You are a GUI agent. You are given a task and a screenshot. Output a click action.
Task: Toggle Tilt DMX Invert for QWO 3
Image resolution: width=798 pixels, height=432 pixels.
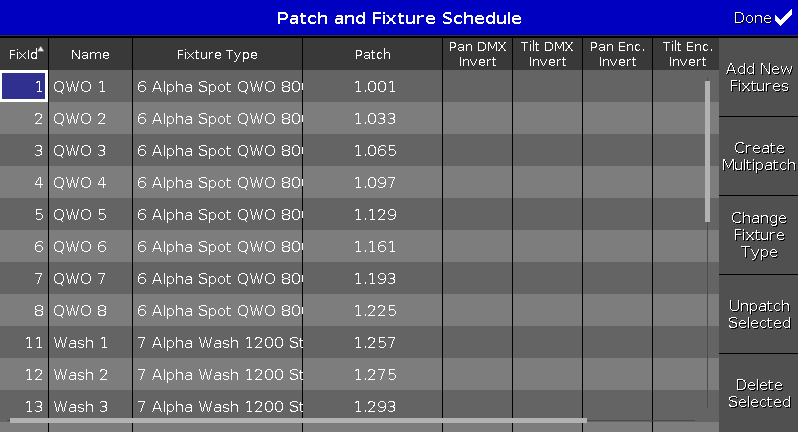click(x=547, y=151)
